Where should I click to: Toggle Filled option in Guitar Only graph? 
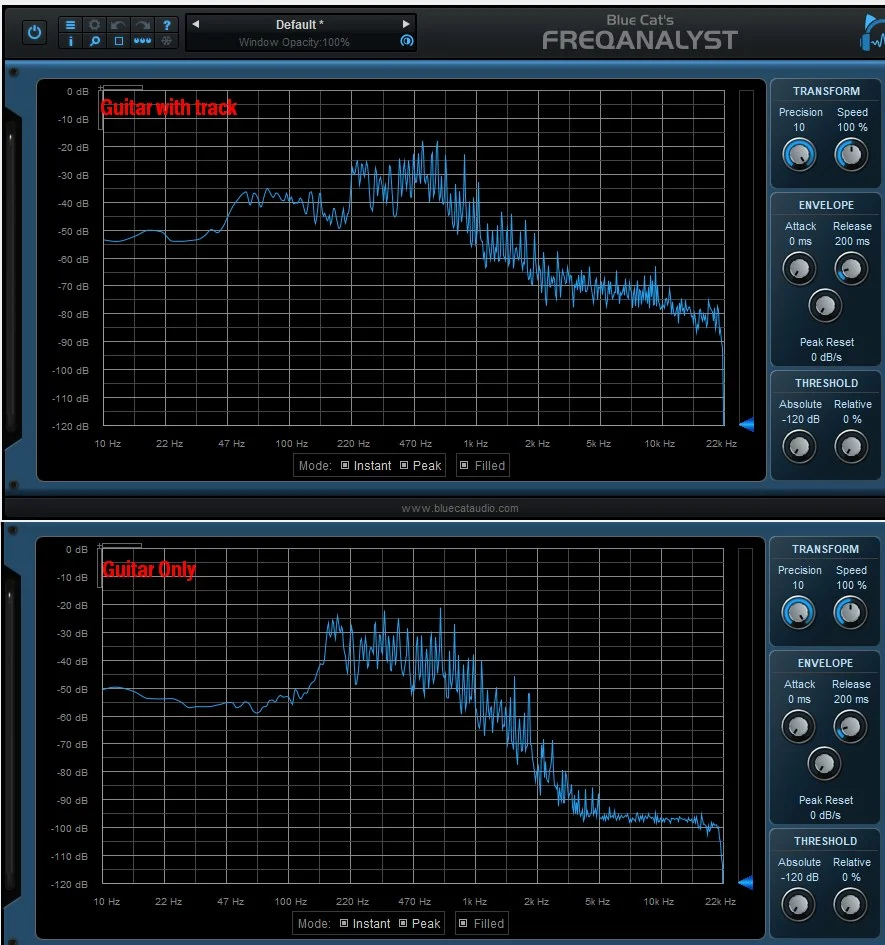(481, 923)
